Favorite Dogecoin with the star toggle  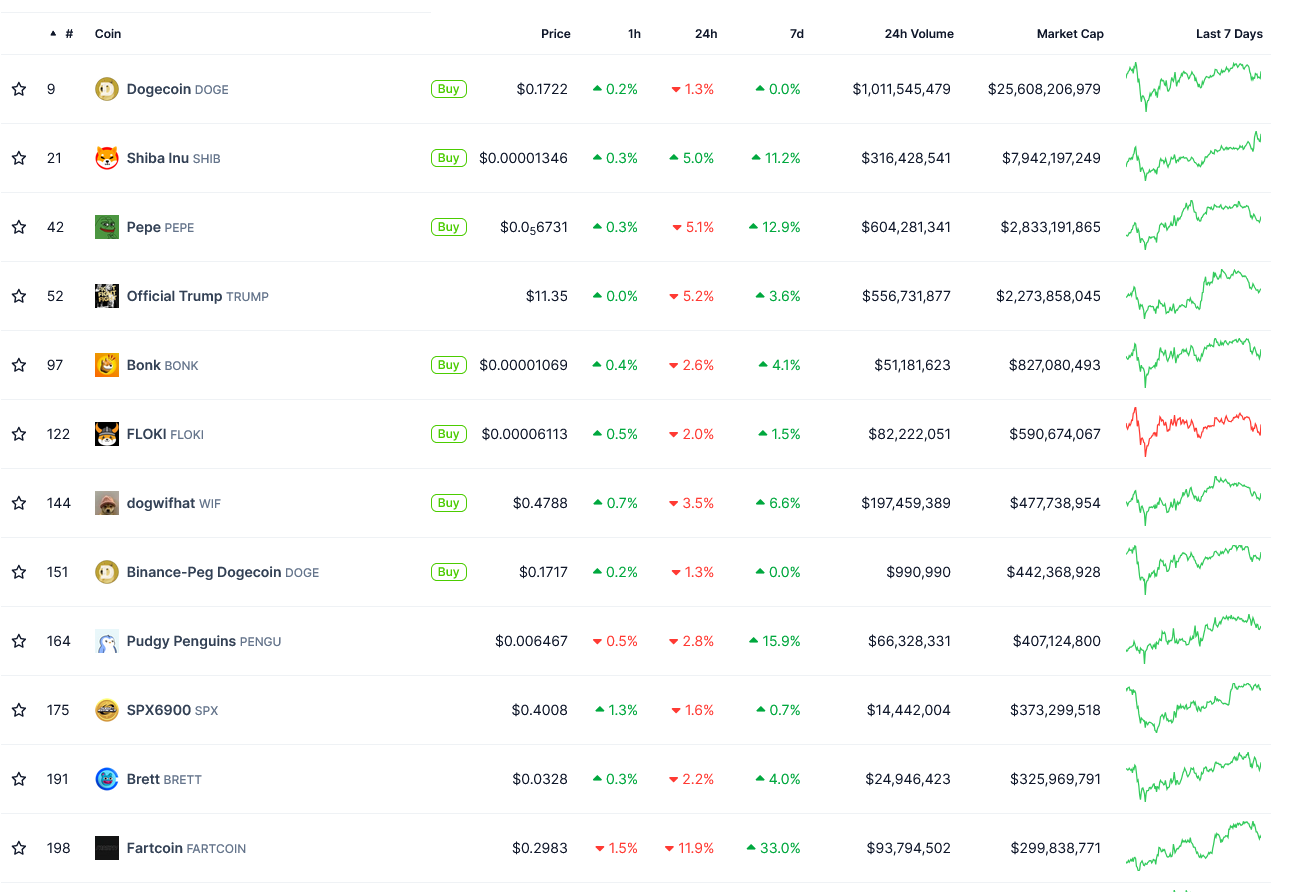tap(19, 89)
